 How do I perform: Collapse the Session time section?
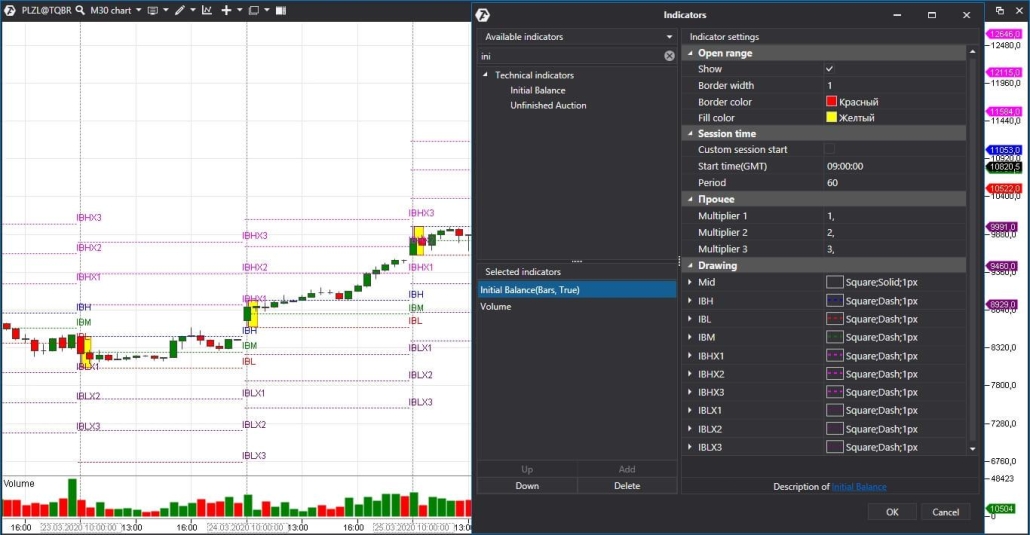(690, 133)
